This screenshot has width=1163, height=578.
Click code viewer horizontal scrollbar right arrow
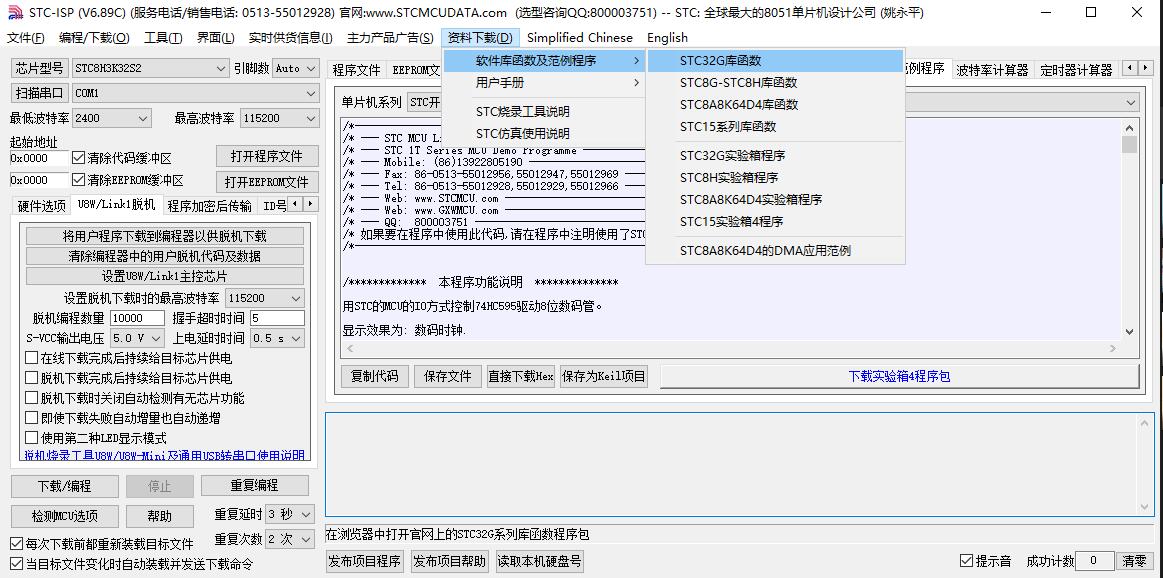(x=1115, y=347)
